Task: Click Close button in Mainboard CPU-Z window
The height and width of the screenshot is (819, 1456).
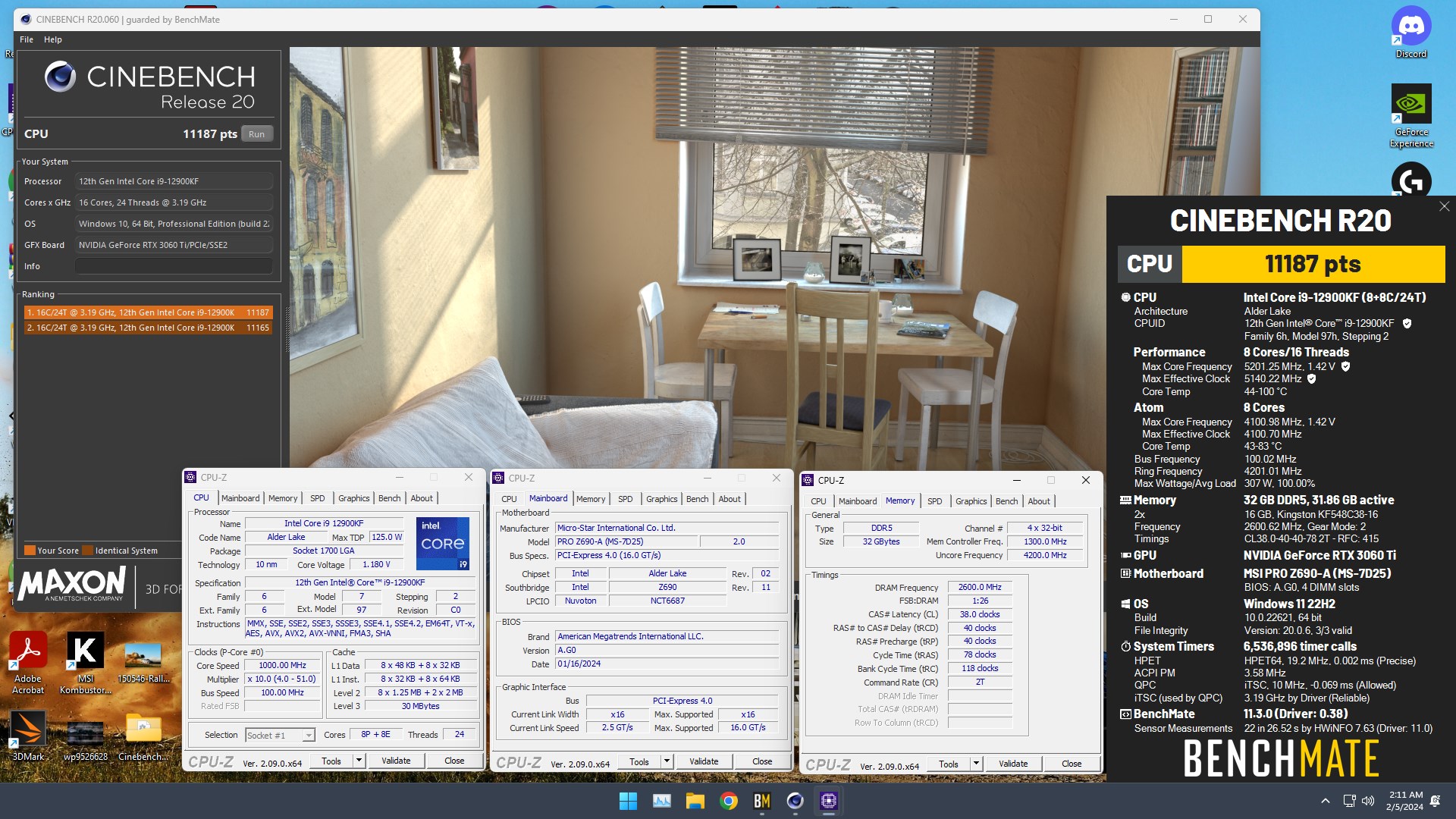Action: (x=762, y=762)
